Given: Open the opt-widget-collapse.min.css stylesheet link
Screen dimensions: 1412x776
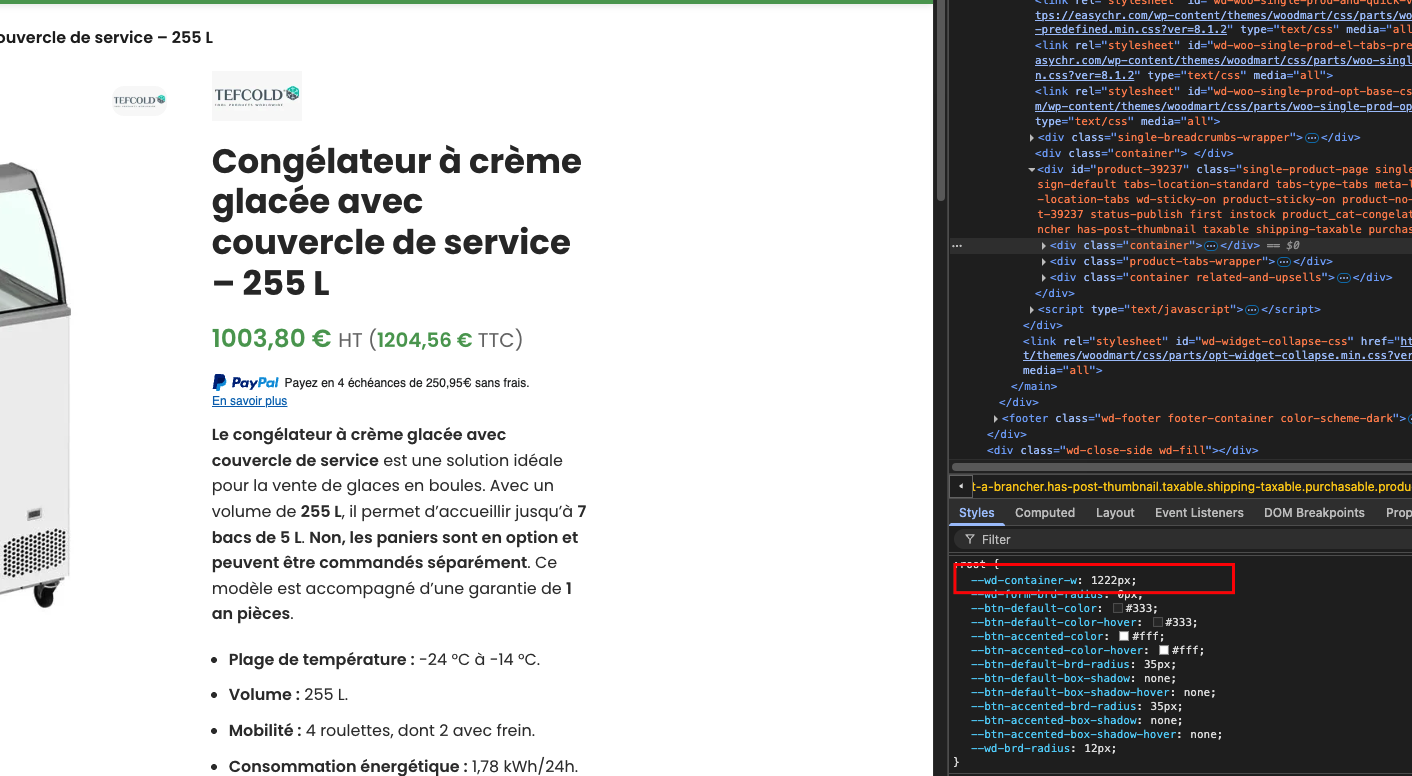Looking at the screenshot, I should click(x=1217, y=355).
